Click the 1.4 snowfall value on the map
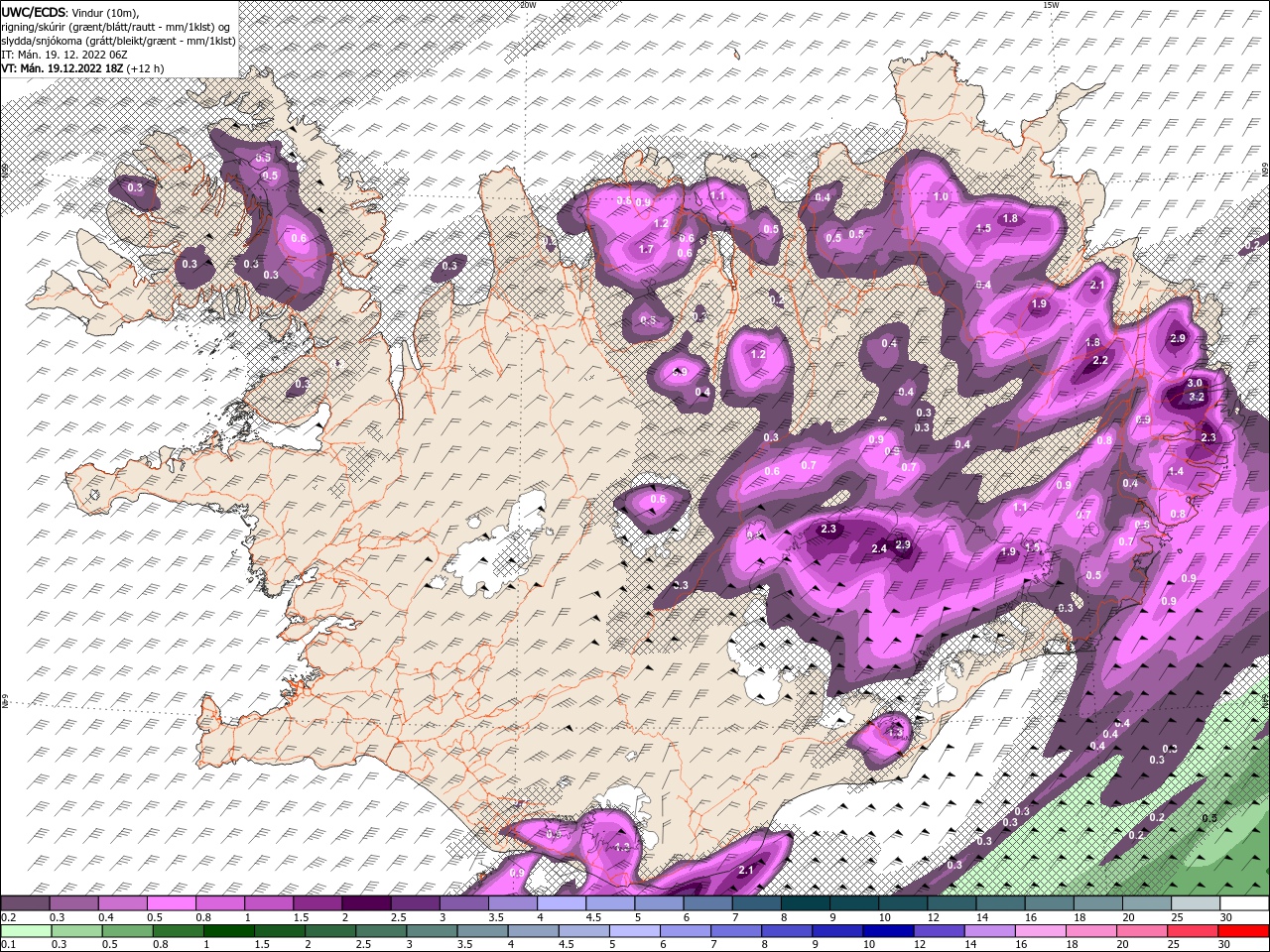1270x952 pixels. pos(1177,471)
